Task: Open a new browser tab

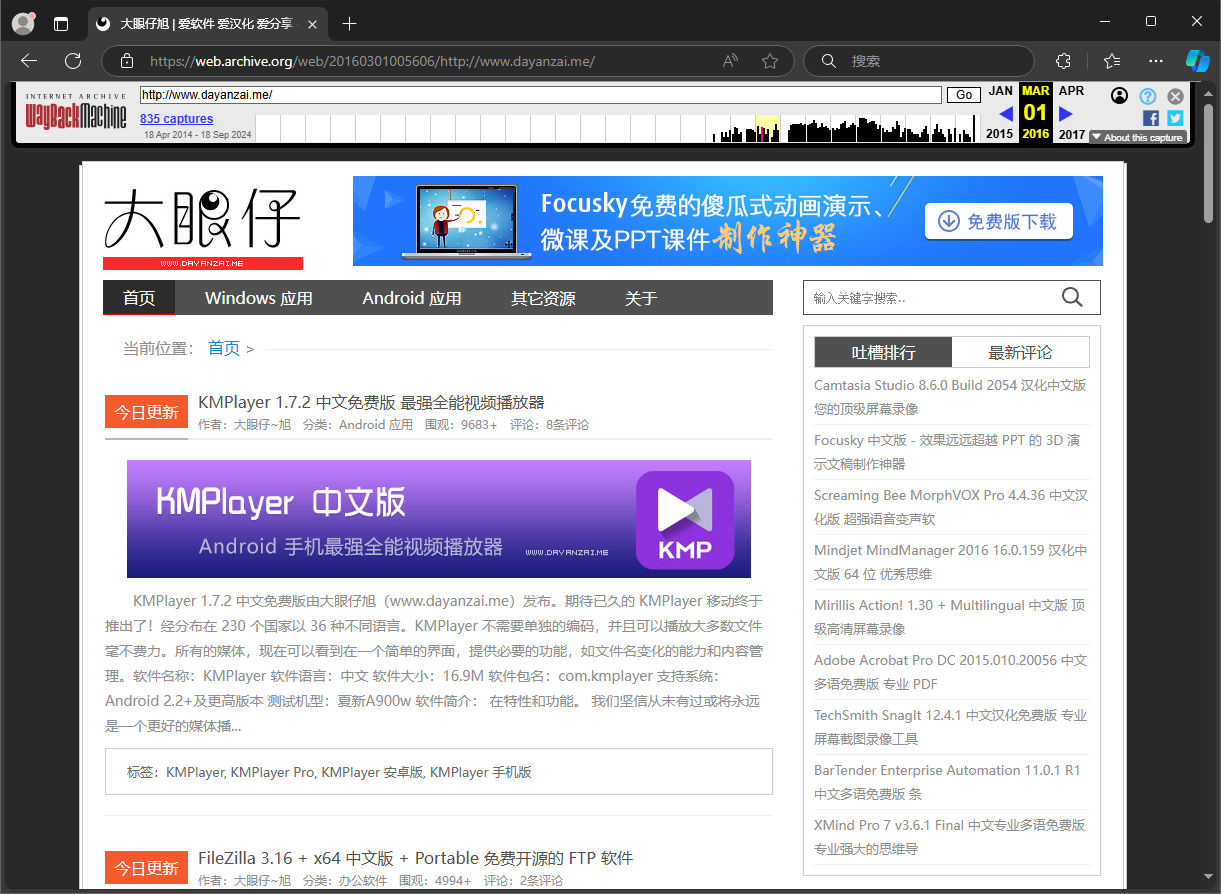Action: (x=349, y=23)
